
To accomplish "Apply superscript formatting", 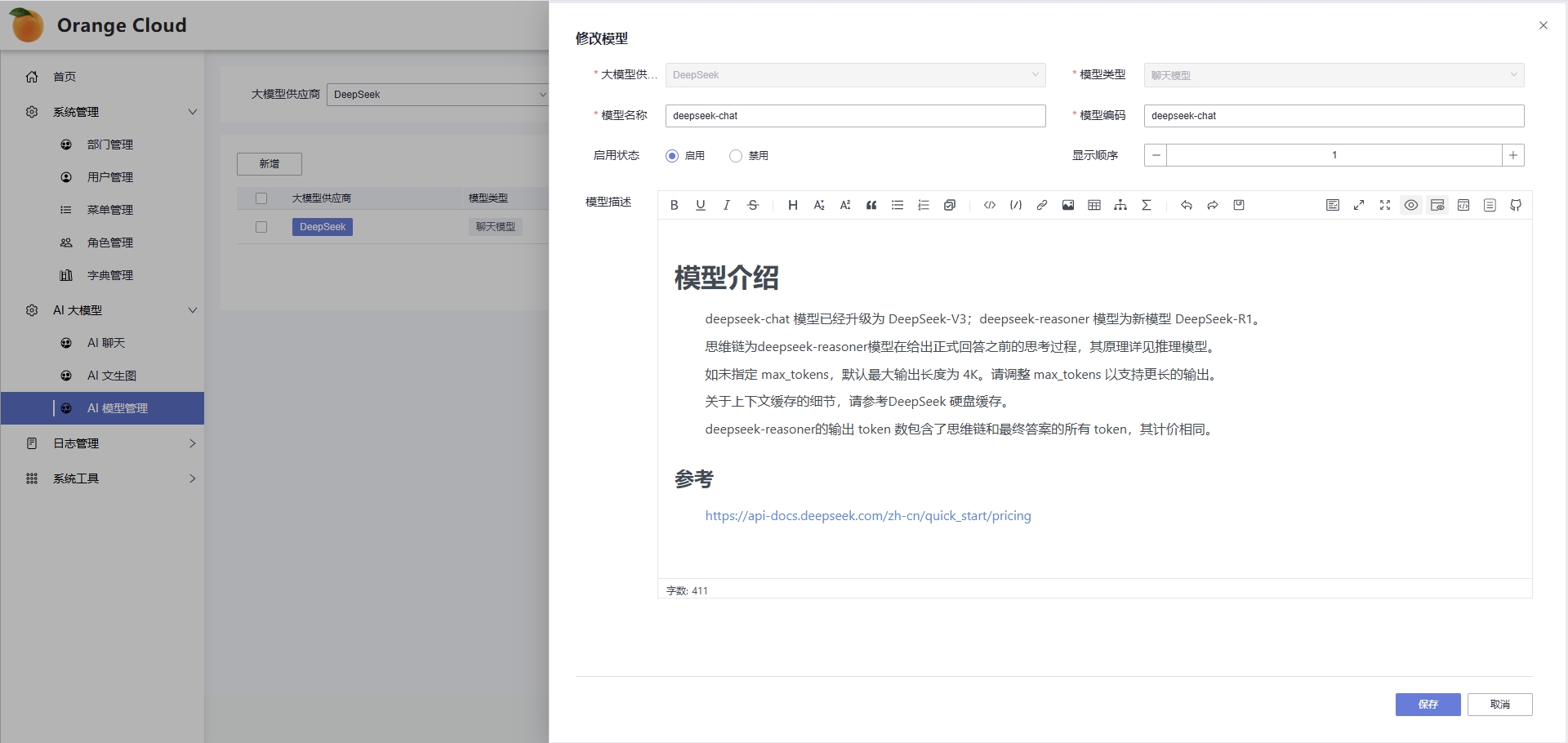I will [844, 205].
